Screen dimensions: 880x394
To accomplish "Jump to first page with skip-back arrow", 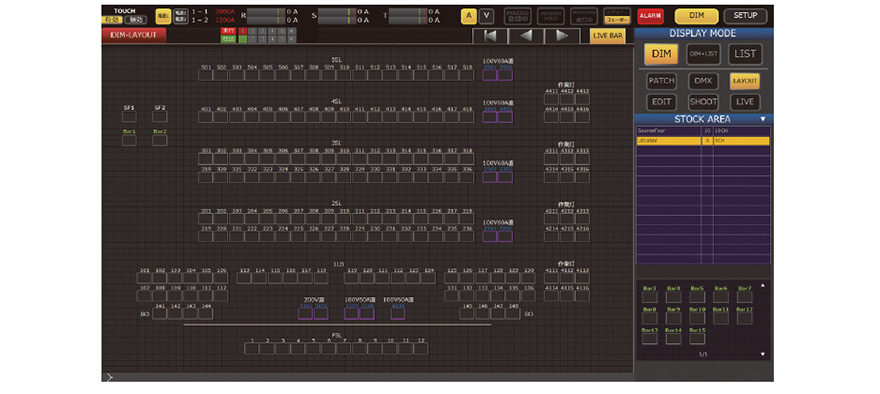I will (490, 36).
